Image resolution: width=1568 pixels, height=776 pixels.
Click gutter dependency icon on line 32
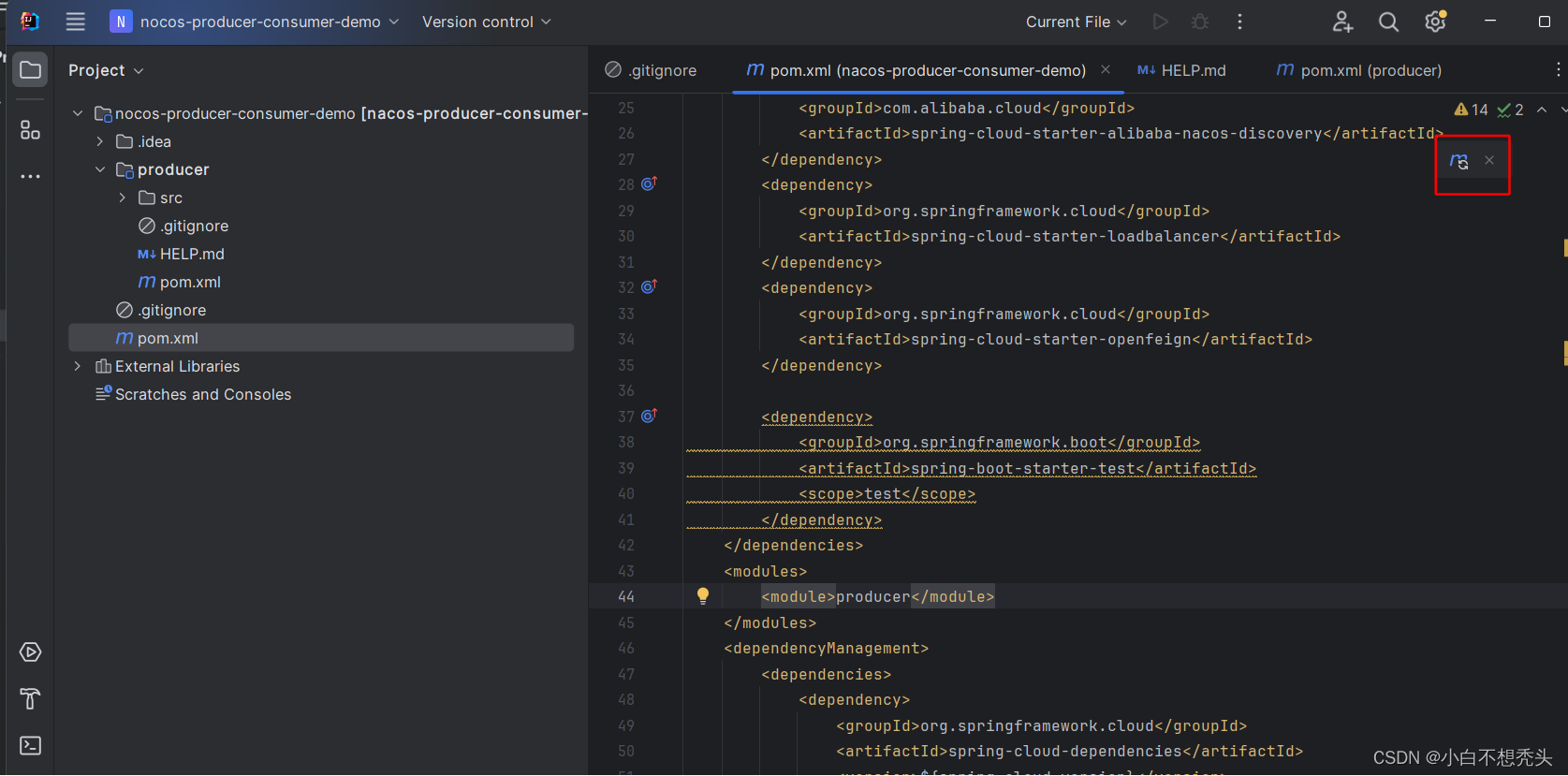tap(649, 286)
